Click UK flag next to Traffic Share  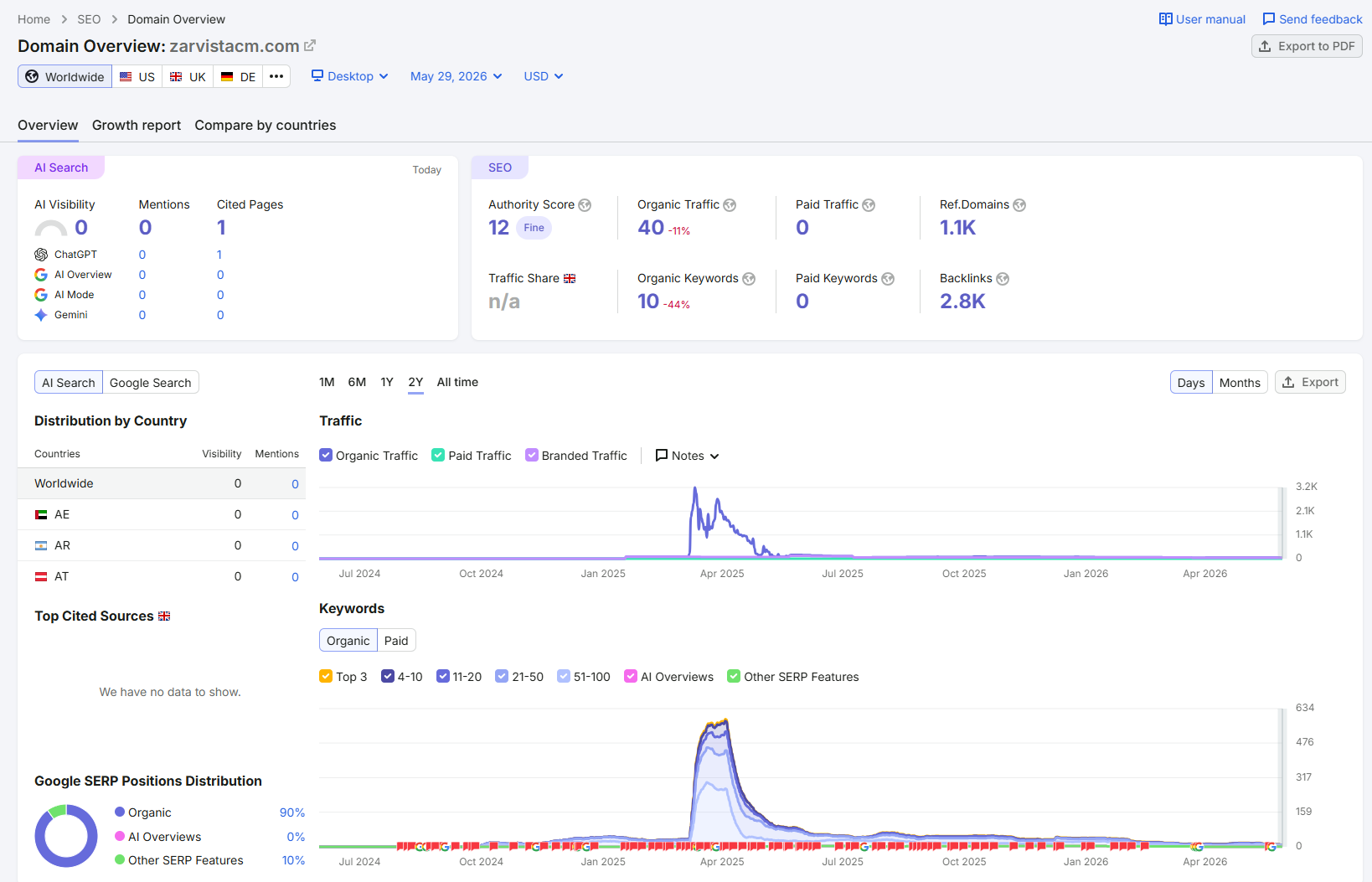[x=570, y=279]
